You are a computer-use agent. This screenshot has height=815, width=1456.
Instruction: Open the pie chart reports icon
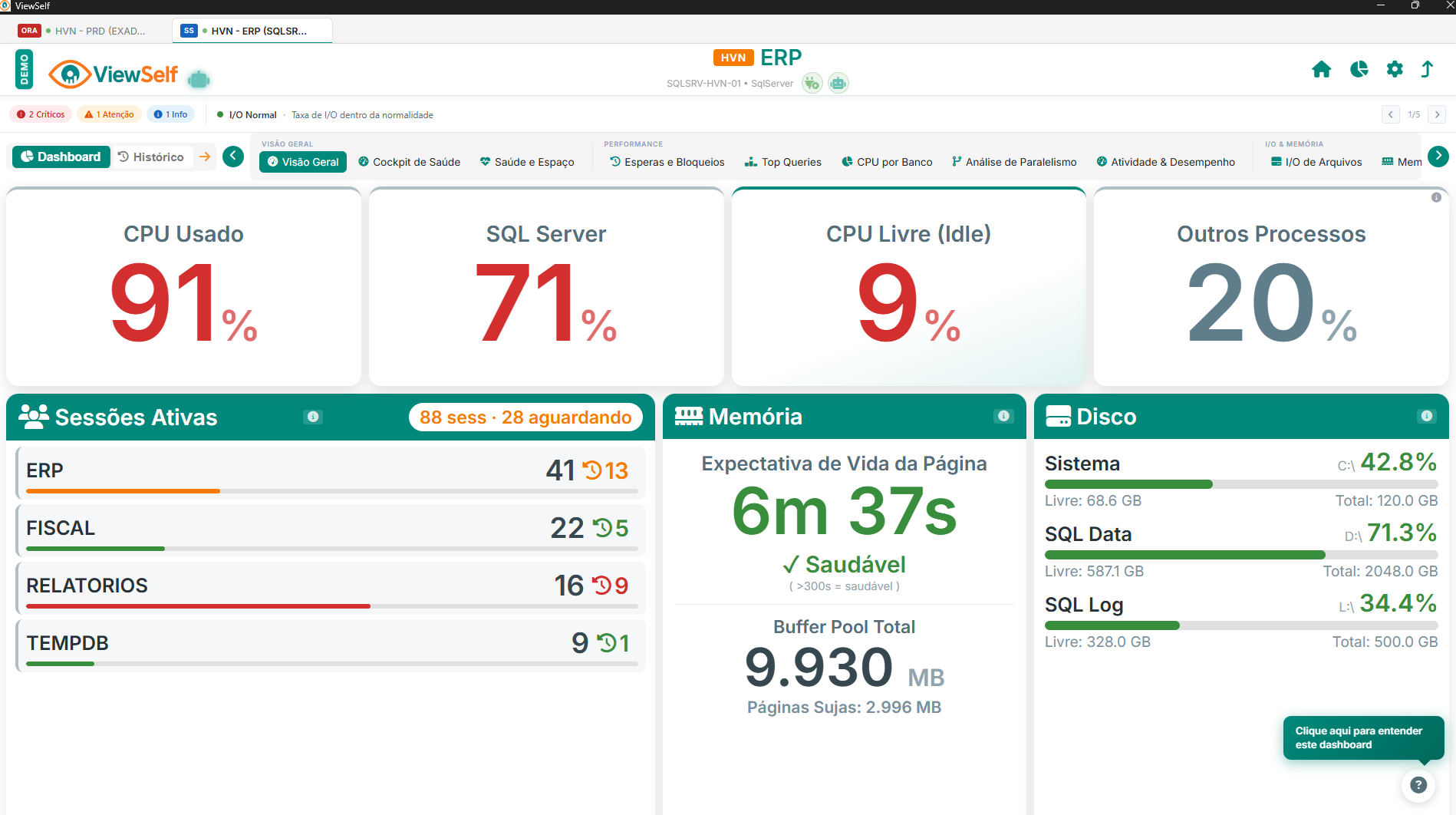point(1359,70)
